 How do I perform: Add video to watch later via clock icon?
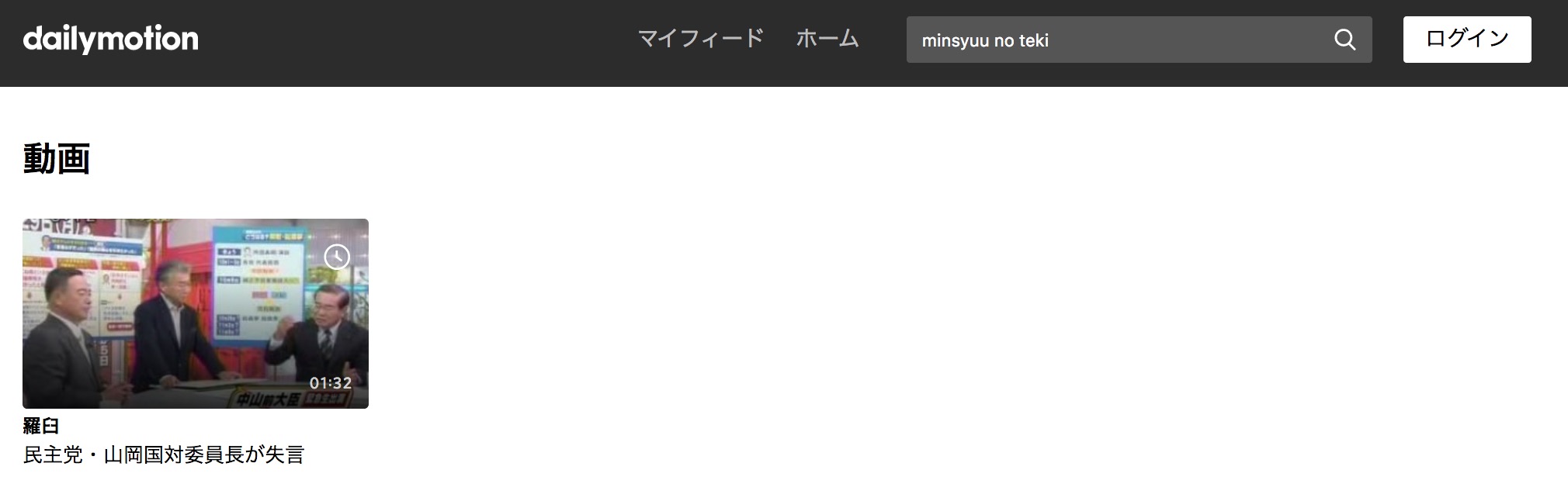coord(337,257)
